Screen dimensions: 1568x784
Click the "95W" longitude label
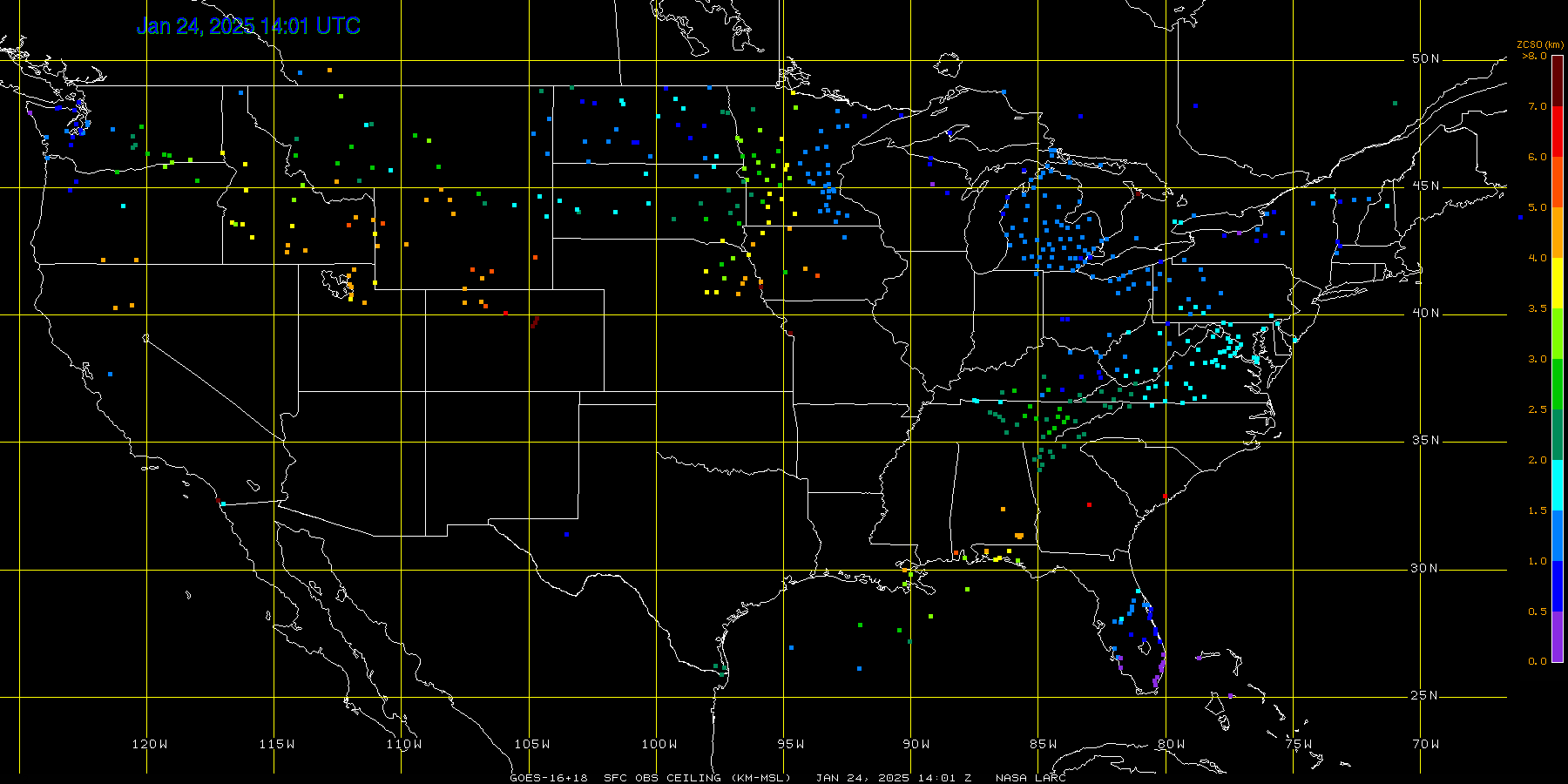point(791,744)
